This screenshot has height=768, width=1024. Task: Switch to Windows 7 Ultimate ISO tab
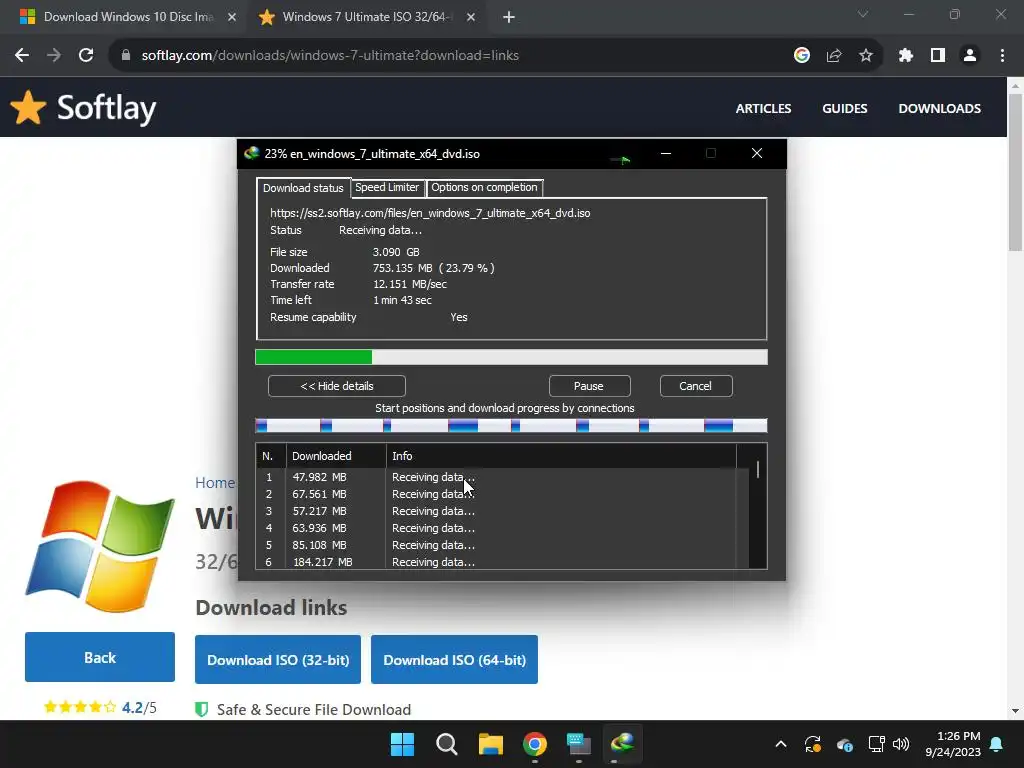pos(367,18)
